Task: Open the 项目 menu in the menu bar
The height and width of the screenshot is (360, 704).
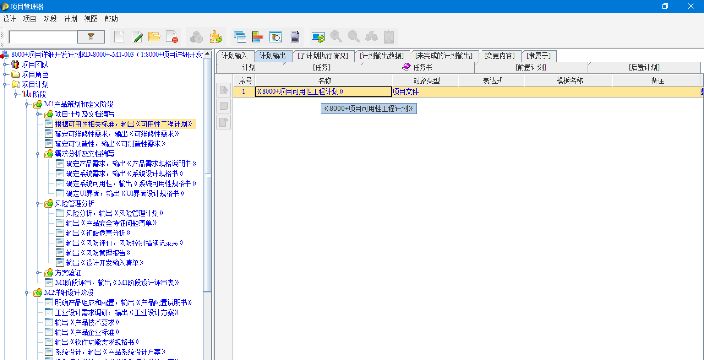Action: (x=29, y=19)
